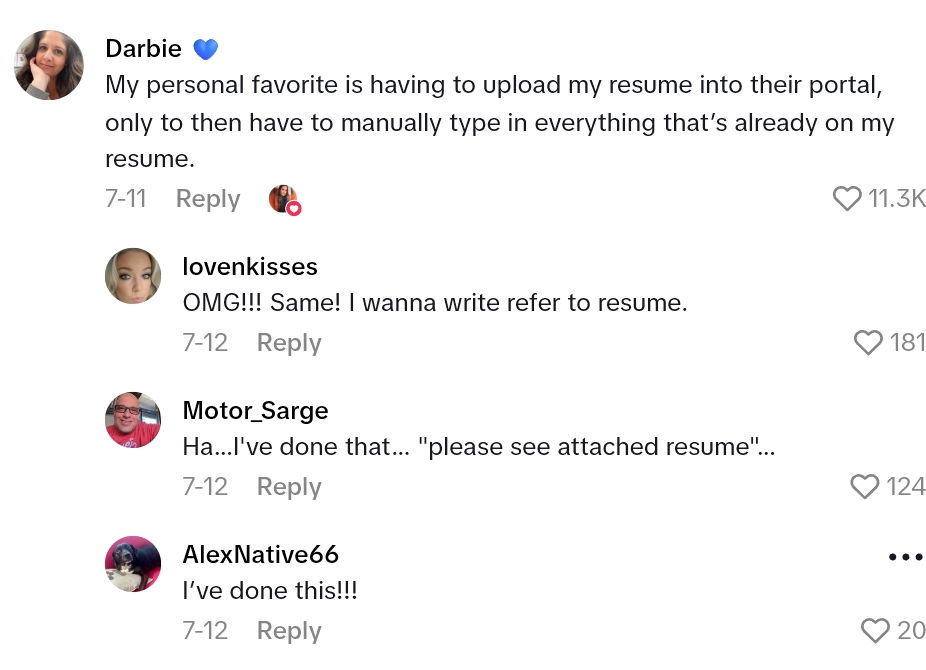Open Darbie's profile by clicking her username

[143, 48]
